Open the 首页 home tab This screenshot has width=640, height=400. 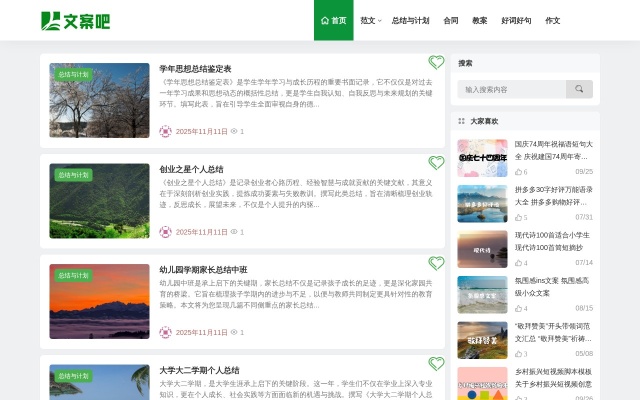(x=333, y=20)
